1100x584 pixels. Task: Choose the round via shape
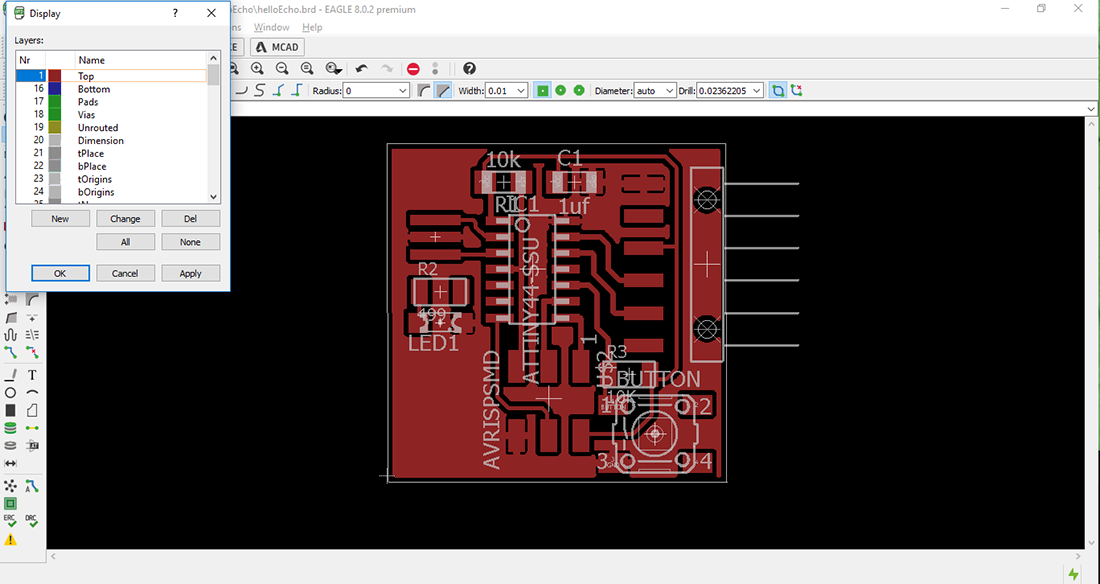coord(561,91)
